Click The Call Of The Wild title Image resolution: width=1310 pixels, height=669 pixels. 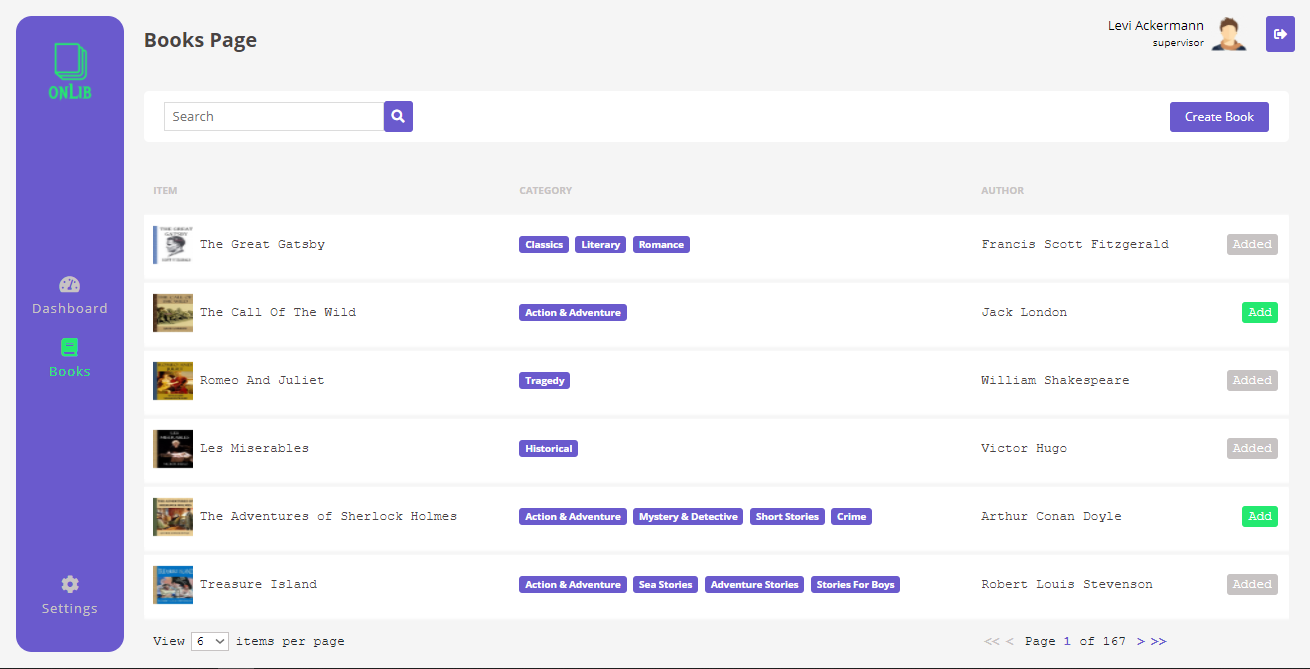coord(278,312)
